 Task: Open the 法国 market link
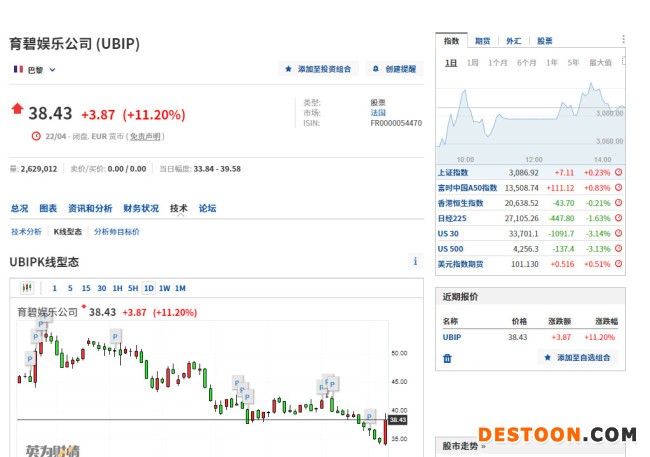click(x=378, y=113)
